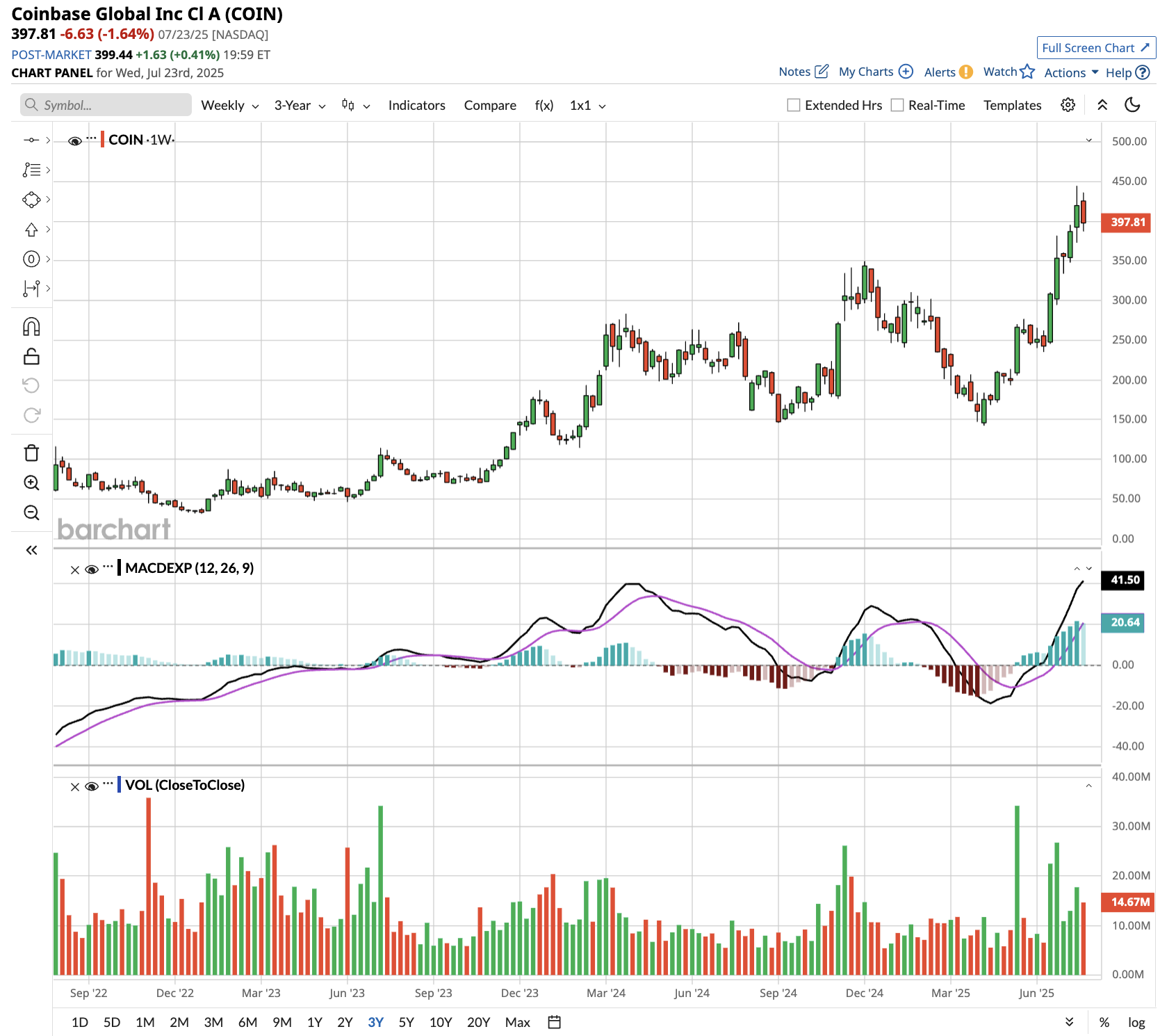Expand the bottom options double chevron
The height and width of the screenshot is (1036, 1176).
[x=1070, y=1022]
